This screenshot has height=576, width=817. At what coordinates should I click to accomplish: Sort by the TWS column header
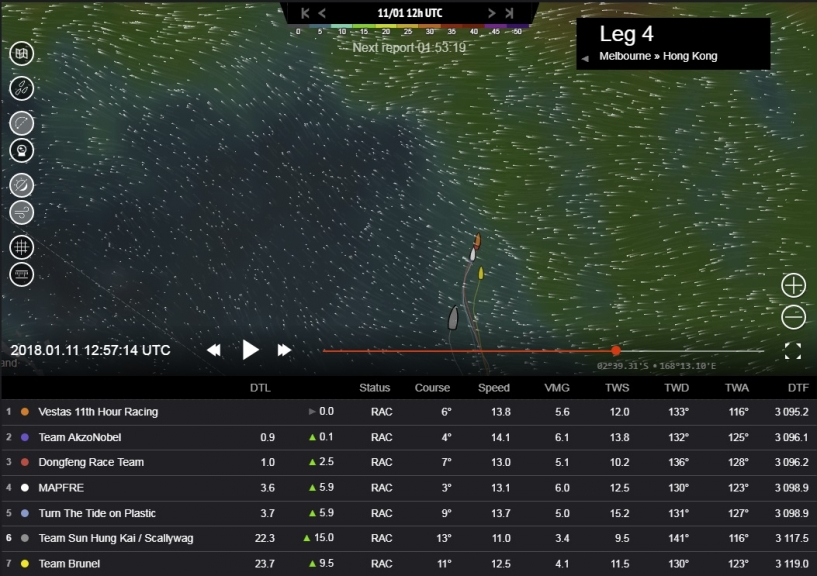point(617,388)
